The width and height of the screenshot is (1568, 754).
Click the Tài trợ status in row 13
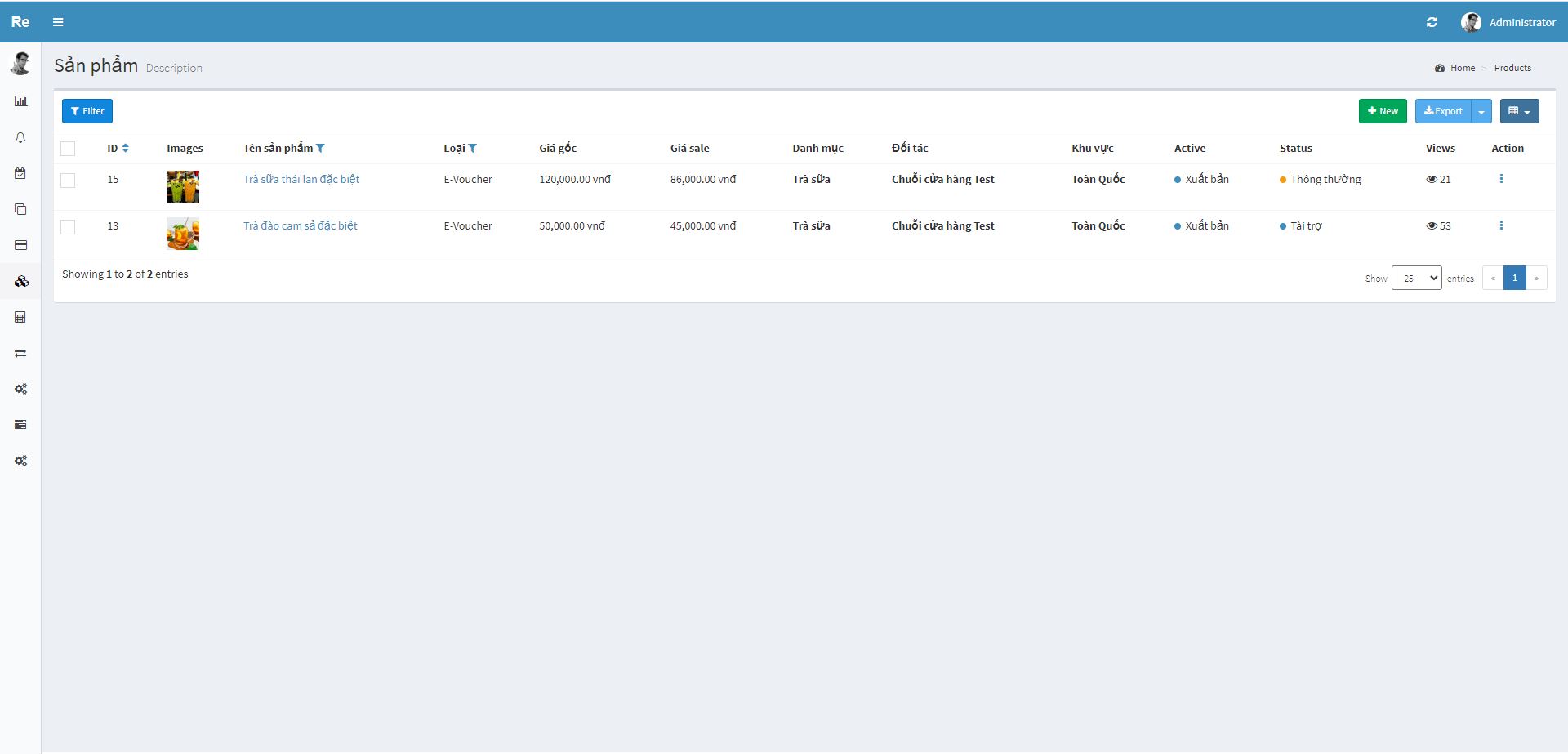[x=1301, y=225]
